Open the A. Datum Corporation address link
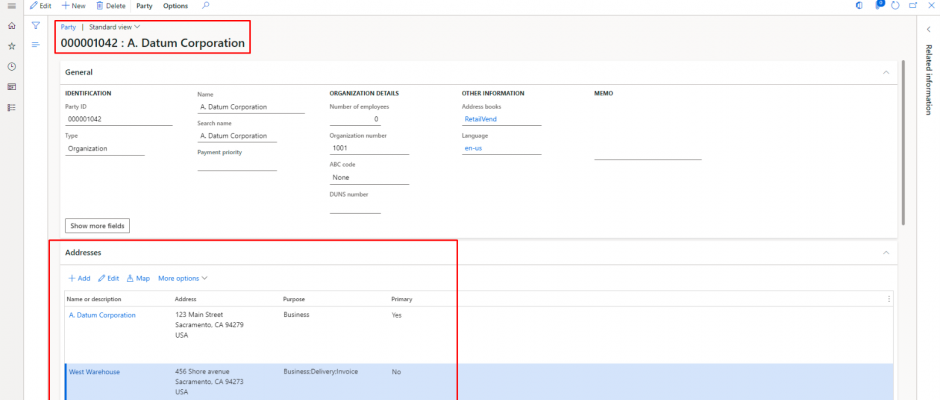 103,315
